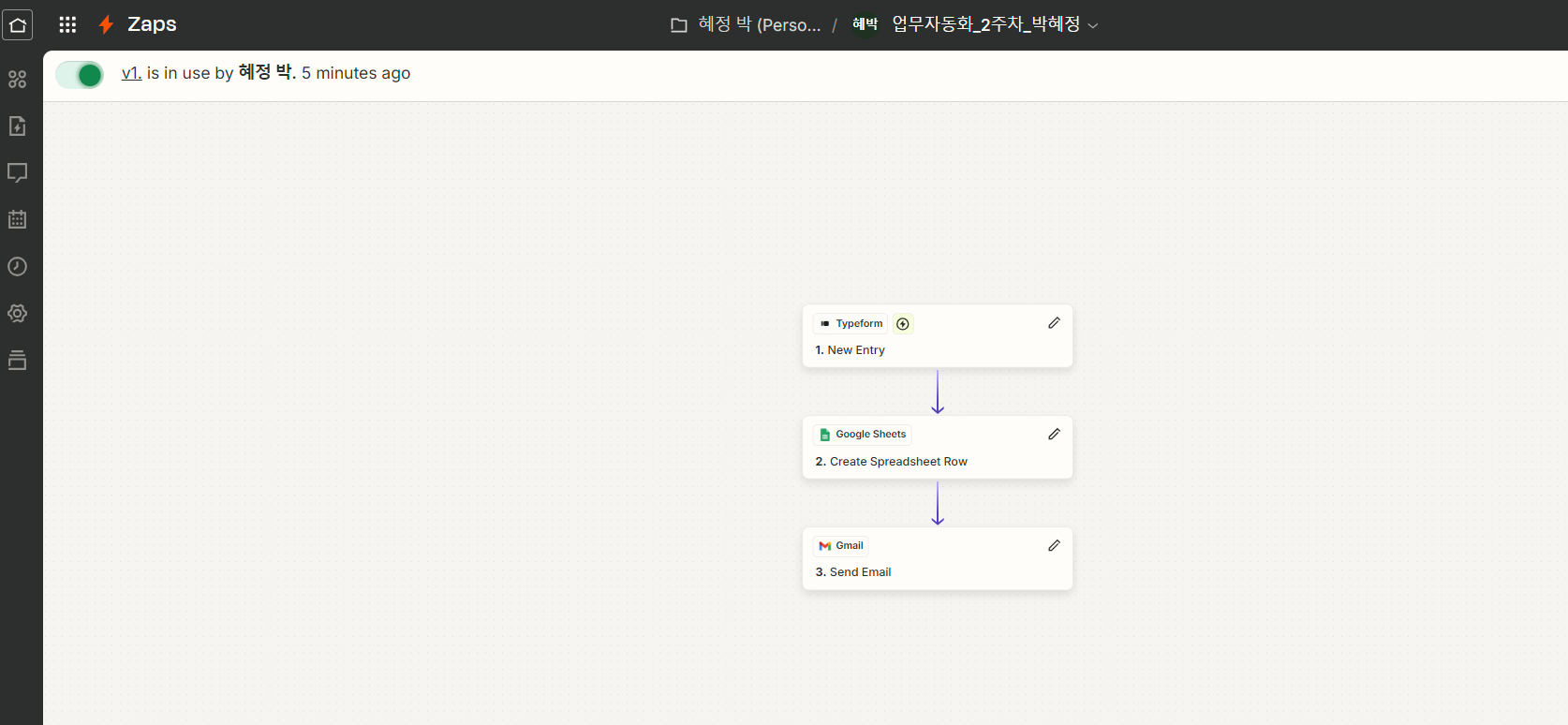Click the bold 혜정 박 user name in status bar
1568x725 pixels.
(267, 72)
